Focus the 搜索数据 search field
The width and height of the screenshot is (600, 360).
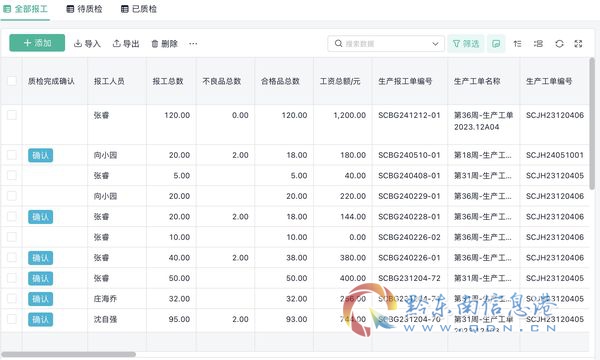click(386, 44)
